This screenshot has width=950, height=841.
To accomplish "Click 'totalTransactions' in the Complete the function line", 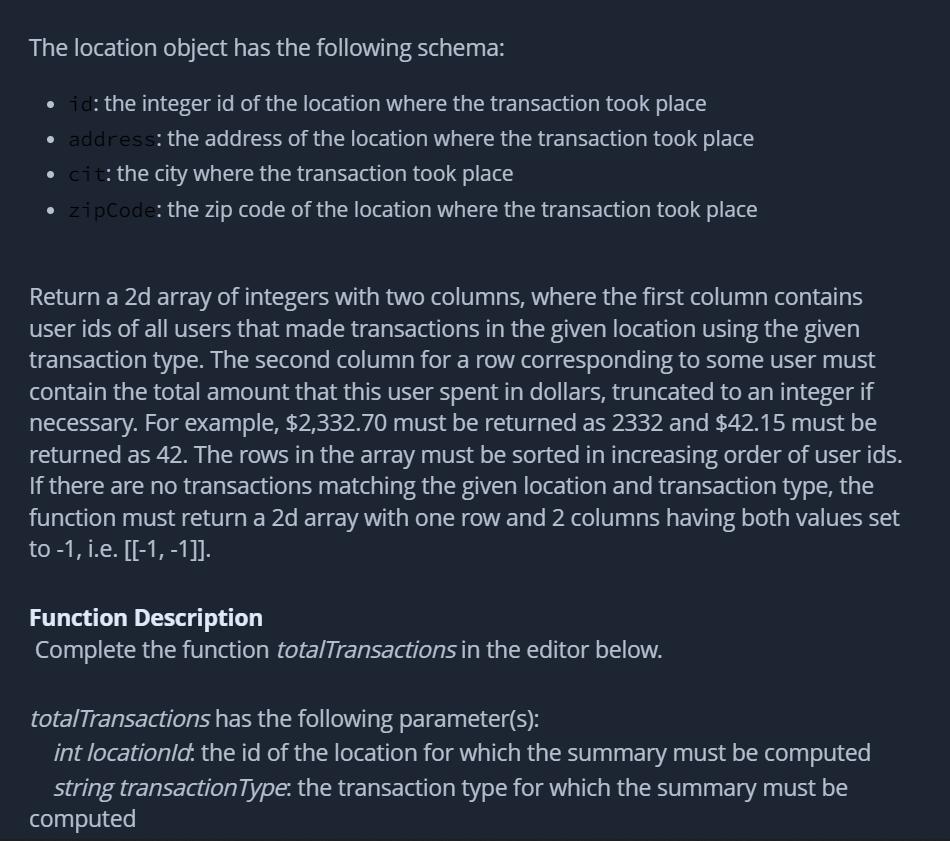I will click(366, 650).
